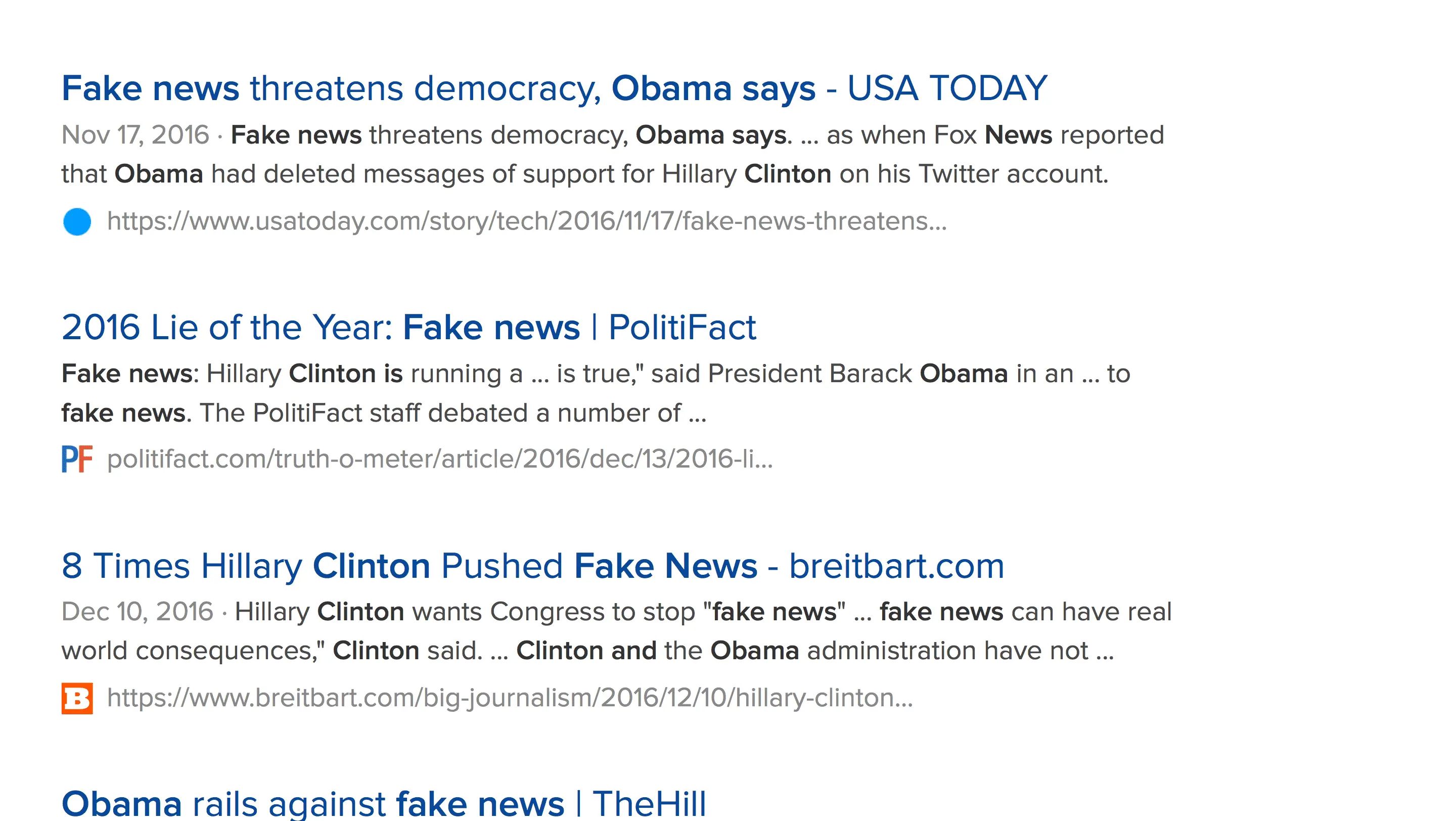Open the 8 Times Hillary Clinton headline

(532, 566)
